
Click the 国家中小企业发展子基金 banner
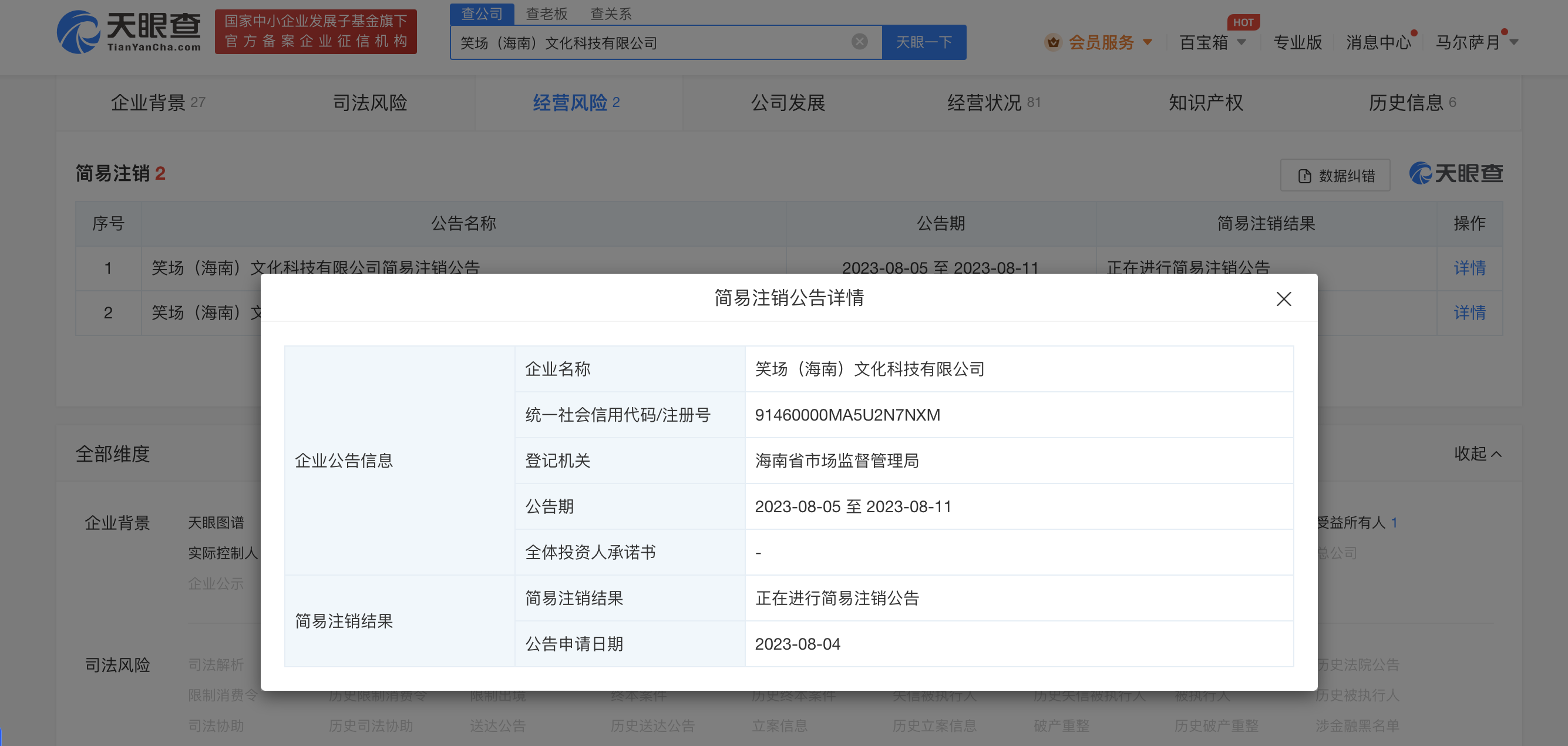click(315, 32)
